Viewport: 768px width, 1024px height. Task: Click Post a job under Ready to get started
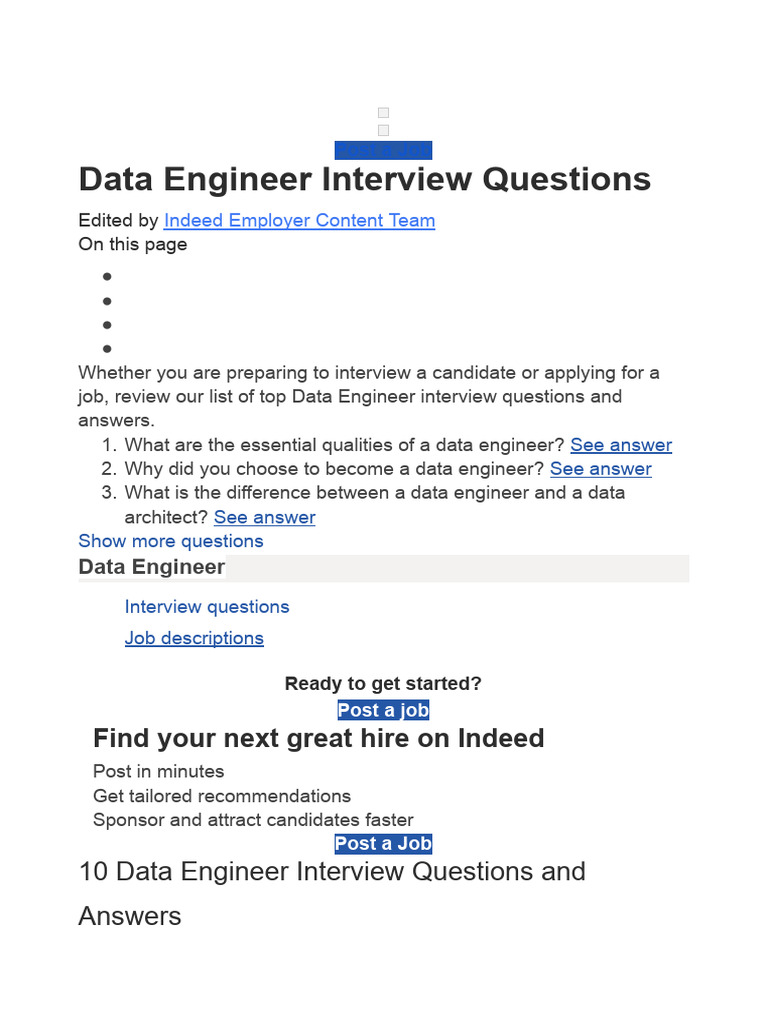coord(383,710)
